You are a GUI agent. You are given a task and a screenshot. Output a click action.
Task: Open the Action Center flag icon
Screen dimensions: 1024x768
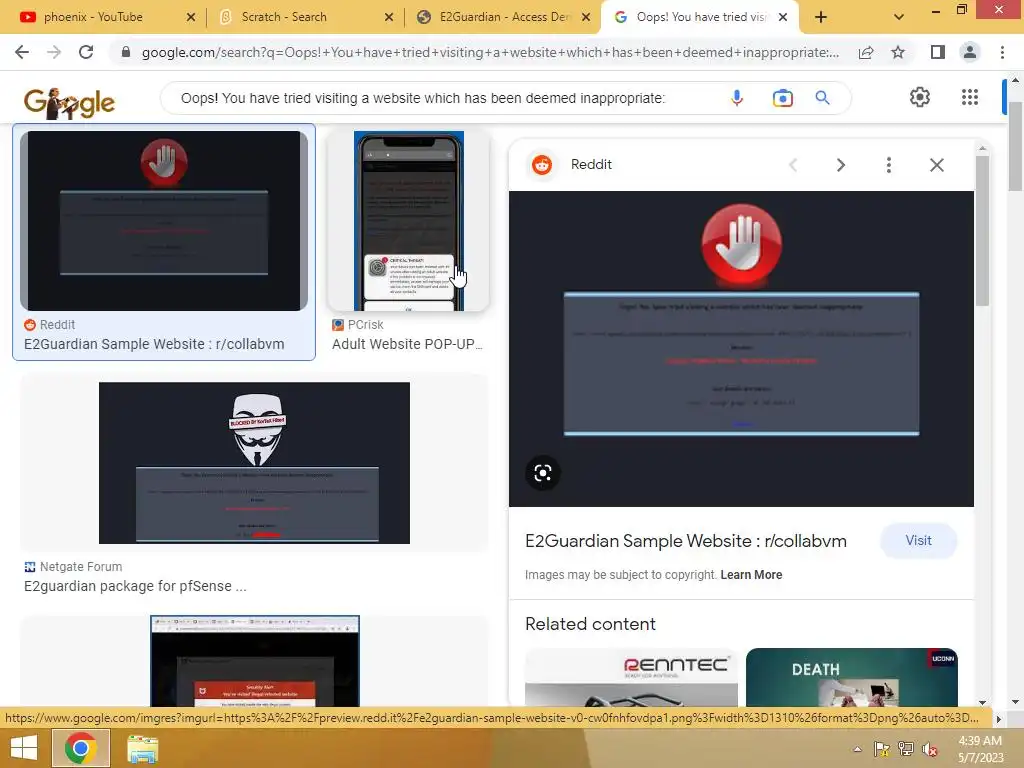point(881,749)
